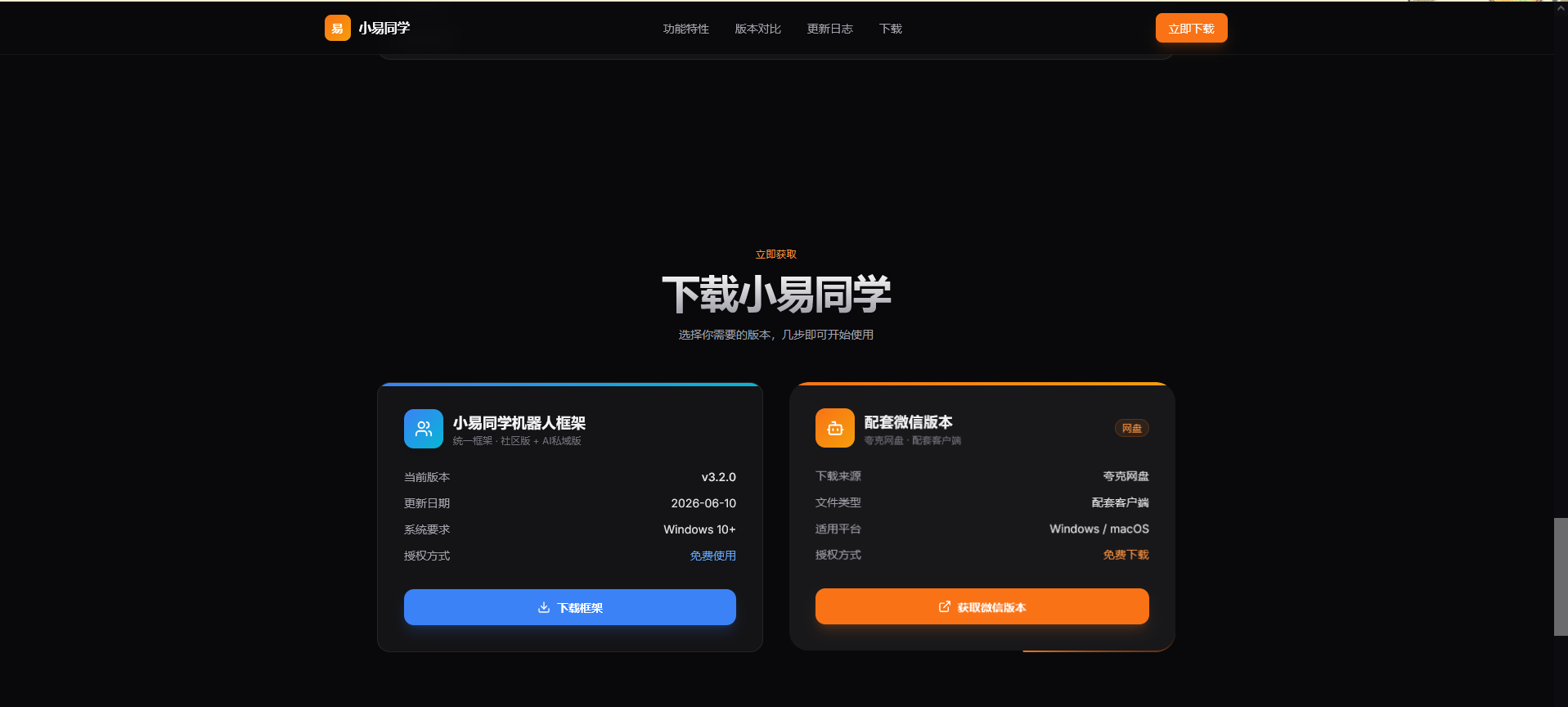
Task: Click the 适用平台 label
Action: [x=838, y=529]
